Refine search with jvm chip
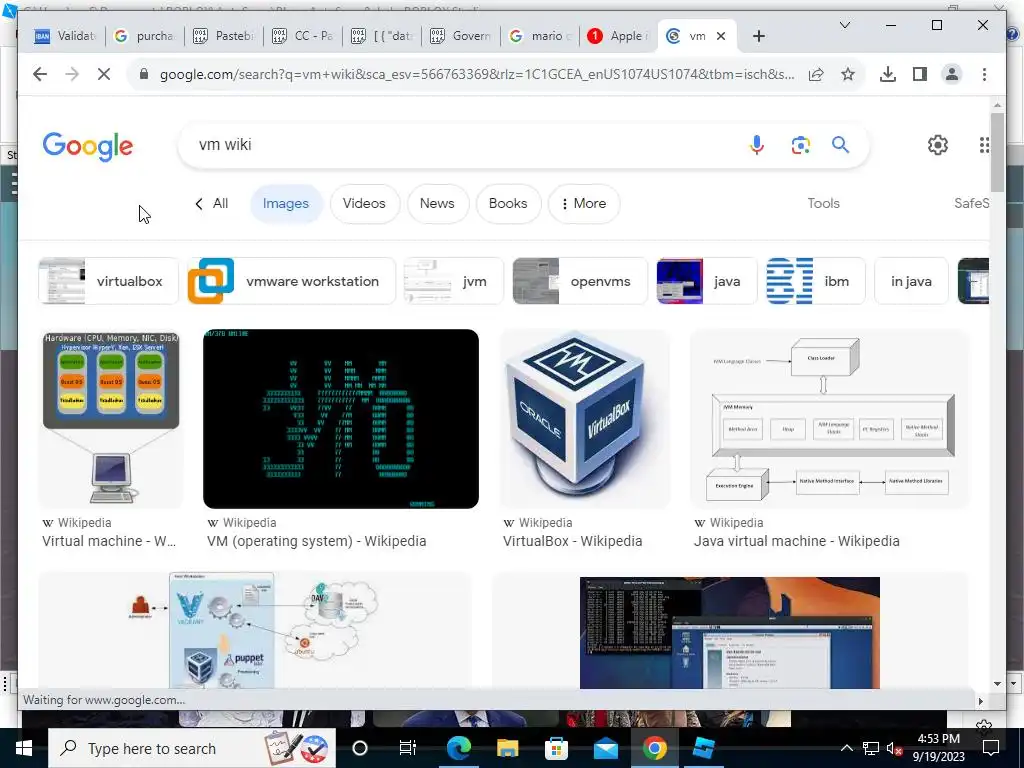 coord(453,281)
